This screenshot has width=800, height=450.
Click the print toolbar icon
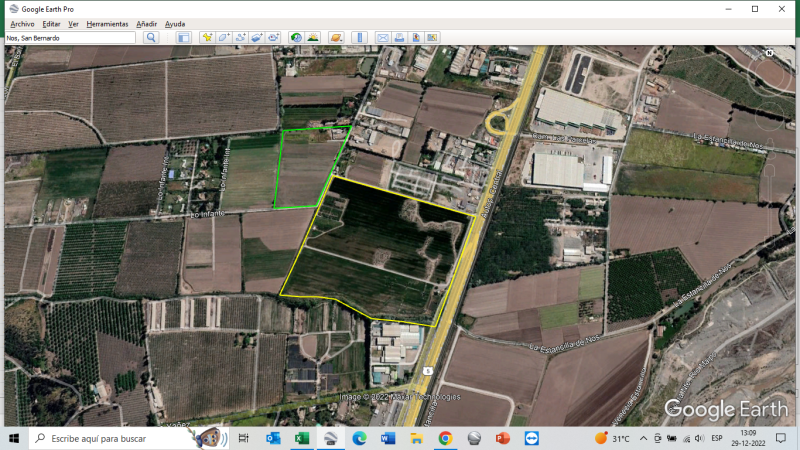399,37
